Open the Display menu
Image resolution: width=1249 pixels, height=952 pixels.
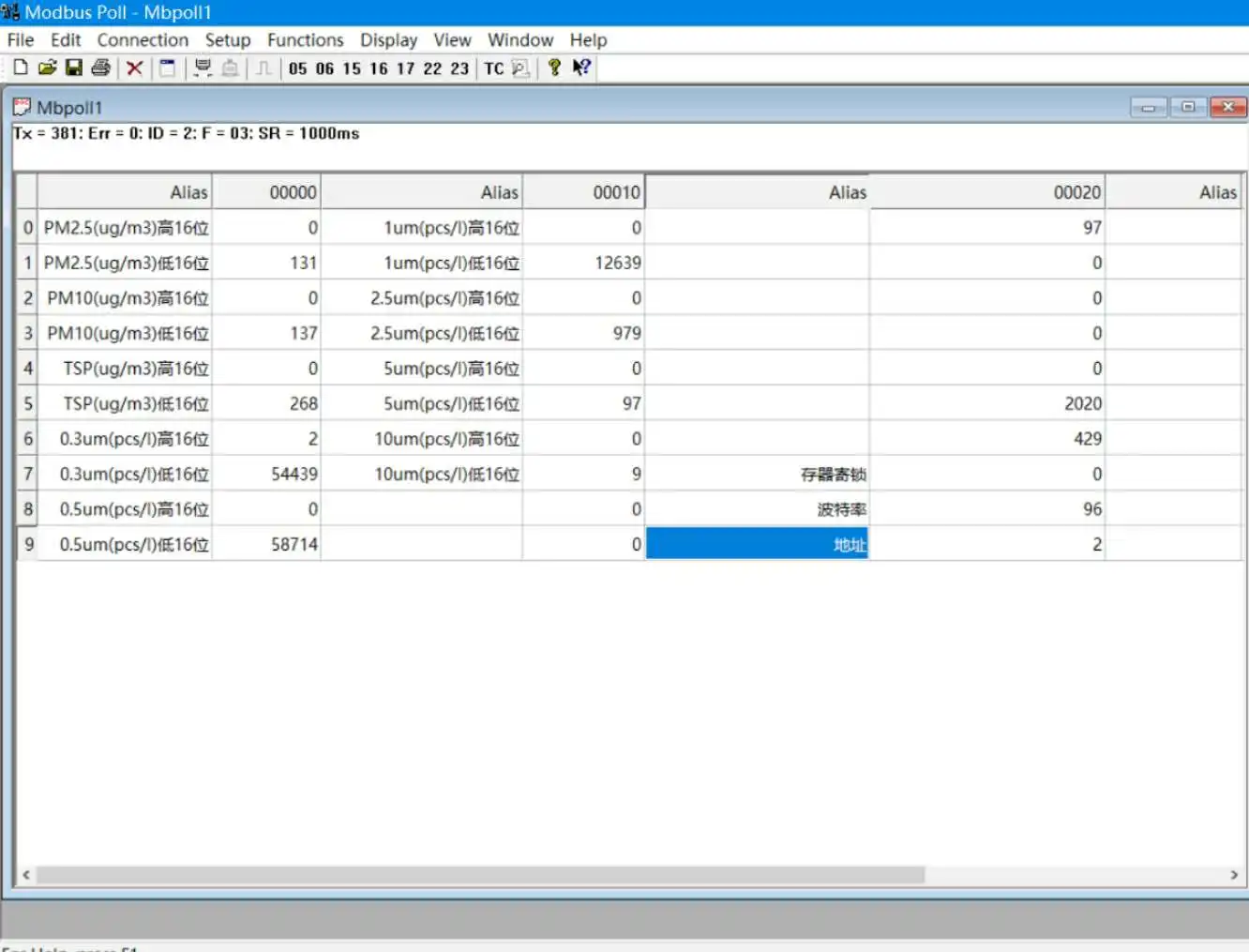388,40
